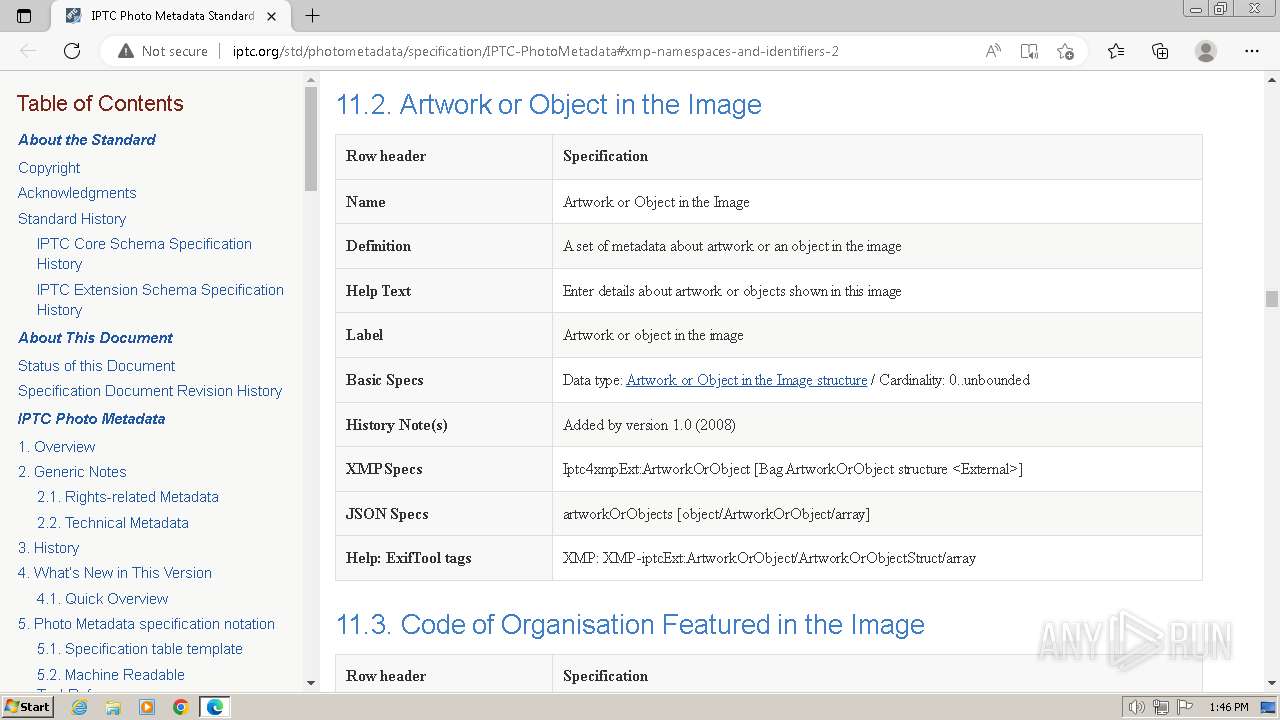Open IPTC Core Schema Specification History
The width and height of the screenshot is (1280, 720).
pos(144,254)
